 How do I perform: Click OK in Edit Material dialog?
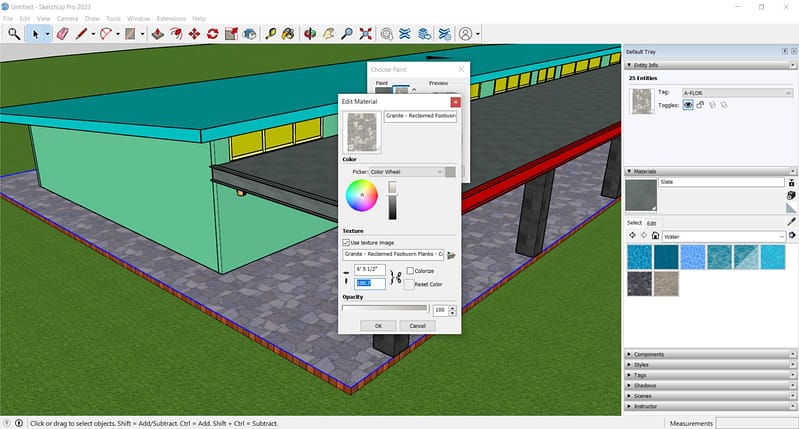[378, 325]
